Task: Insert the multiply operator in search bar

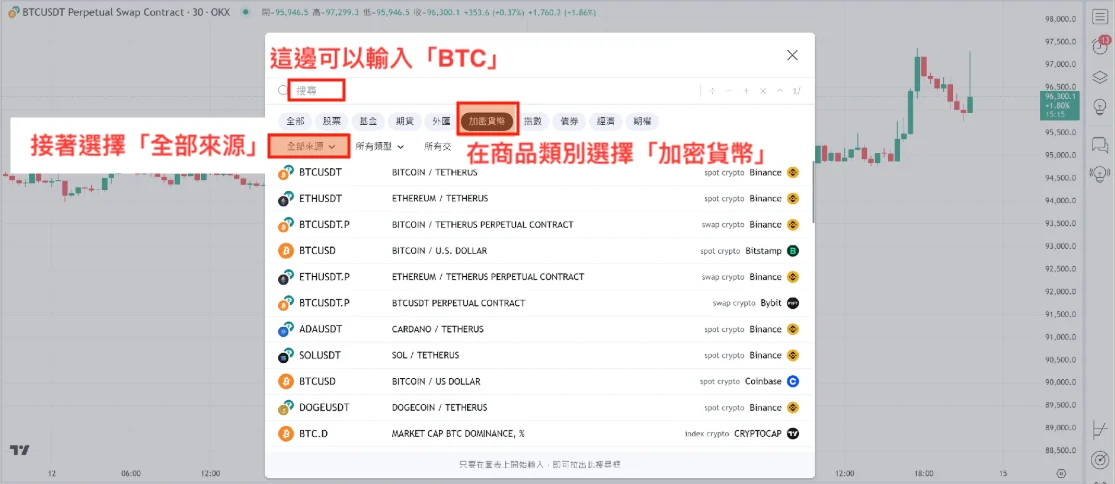Action: pos(763,91)
